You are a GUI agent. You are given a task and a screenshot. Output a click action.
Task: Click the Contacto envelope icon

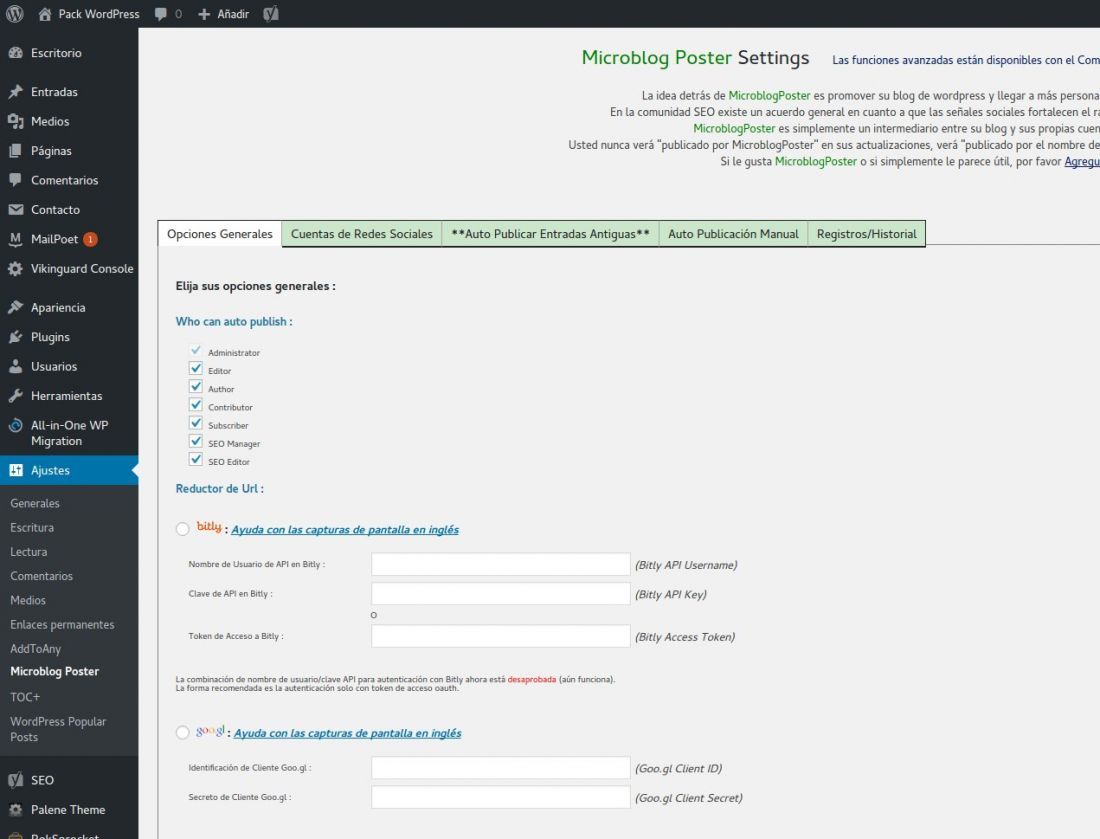click(x=15, y=210)
